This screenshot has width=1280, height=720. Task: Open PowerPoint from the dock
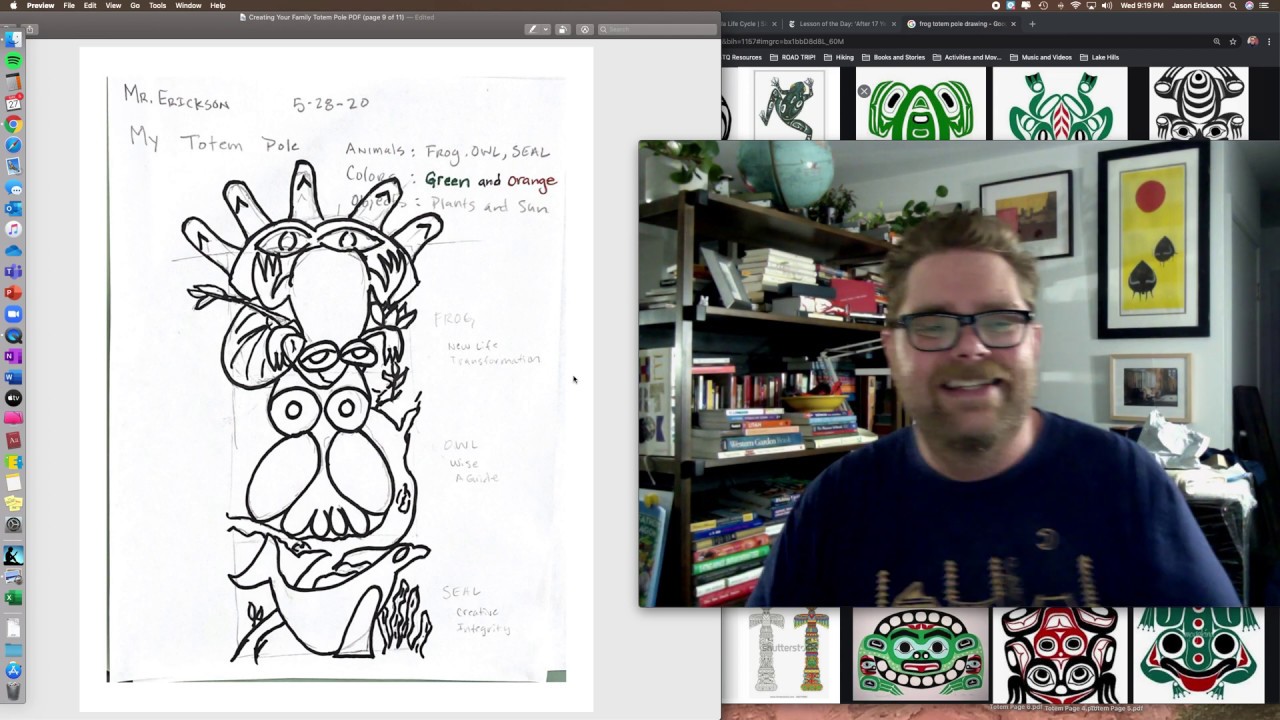[13, 293]
